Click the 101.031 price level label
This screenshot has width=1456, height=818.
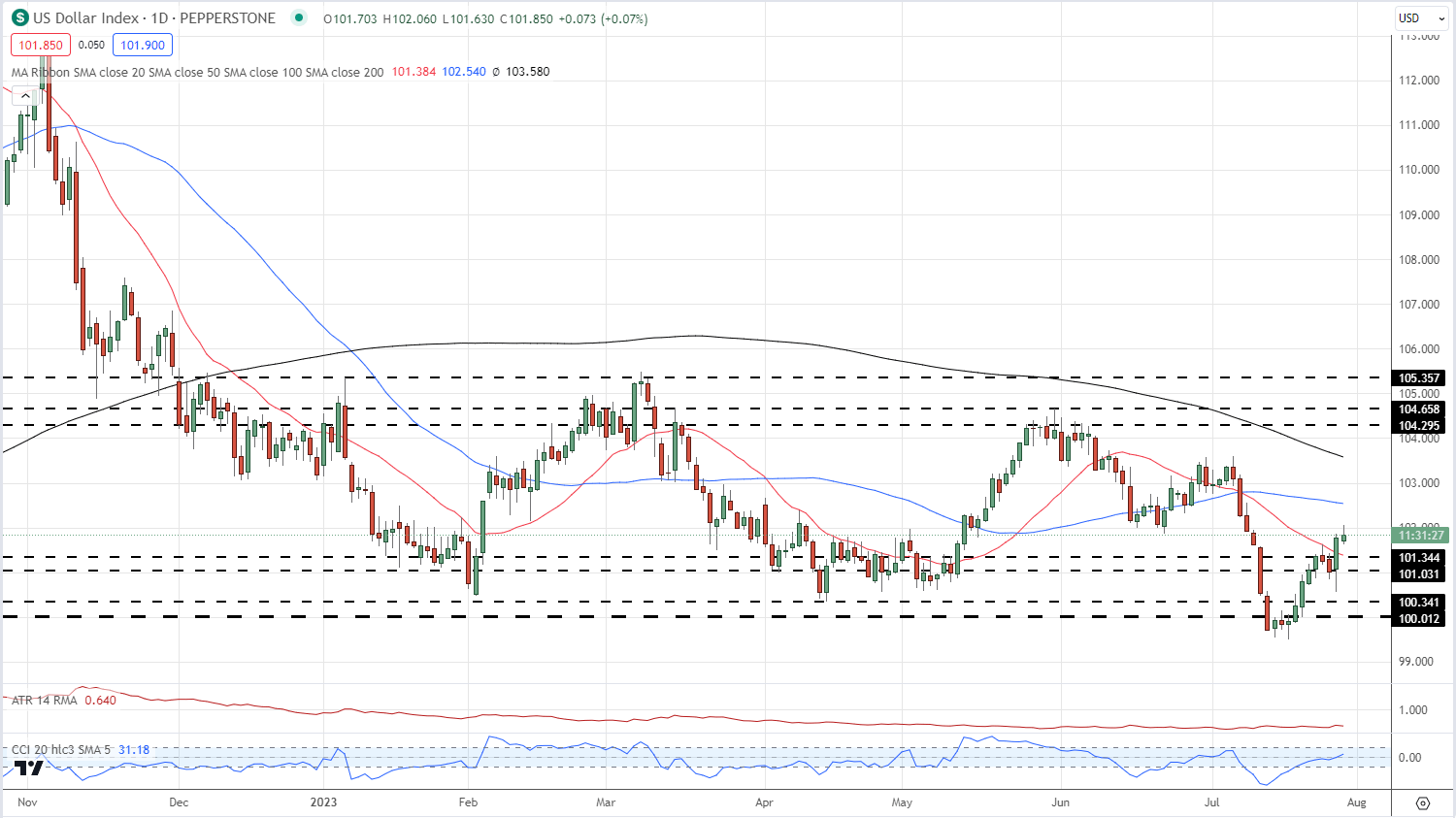[1419, 574]
